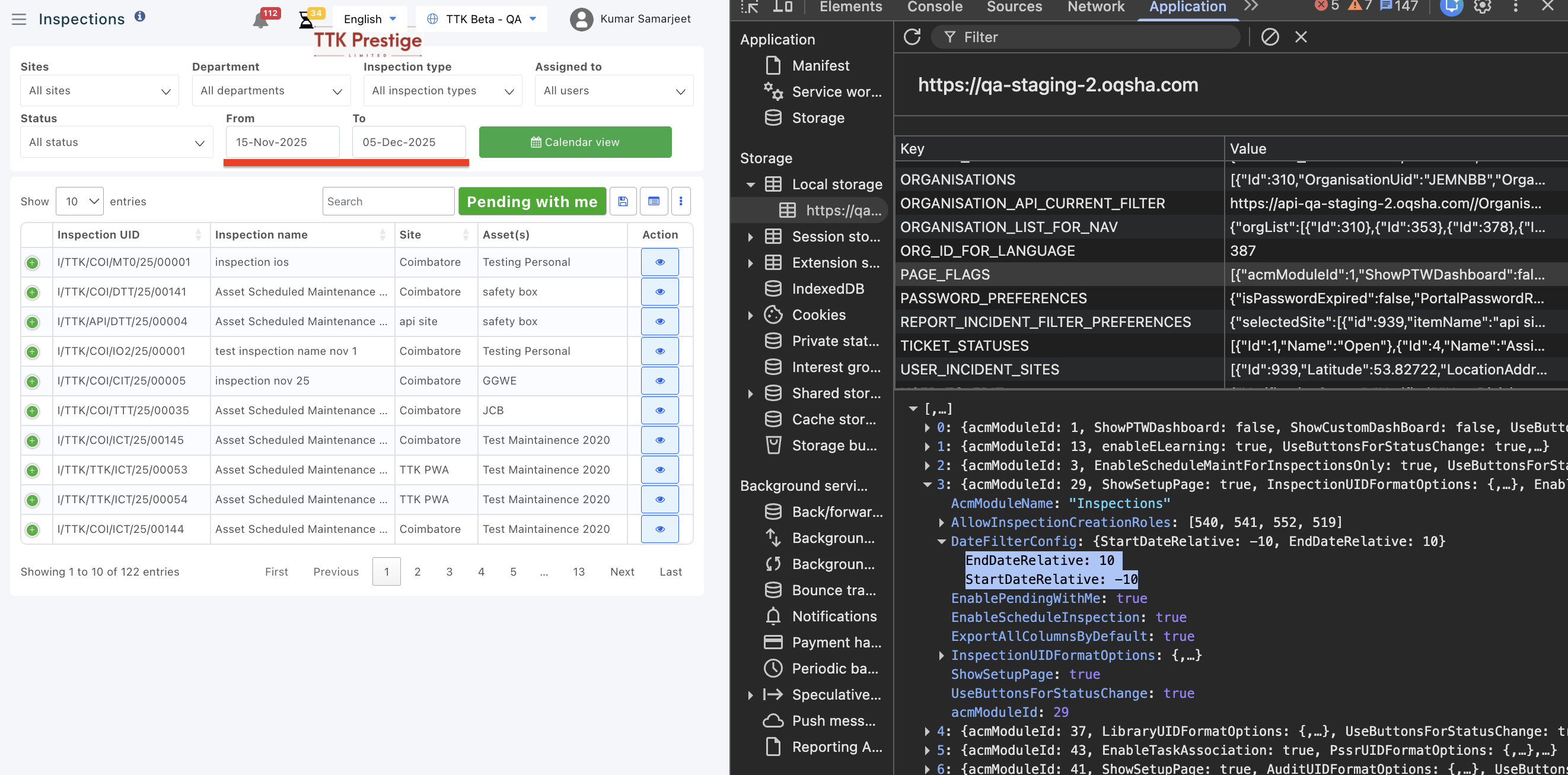
Task: Click the hourglass pending tasks icon
Action: 306,20
